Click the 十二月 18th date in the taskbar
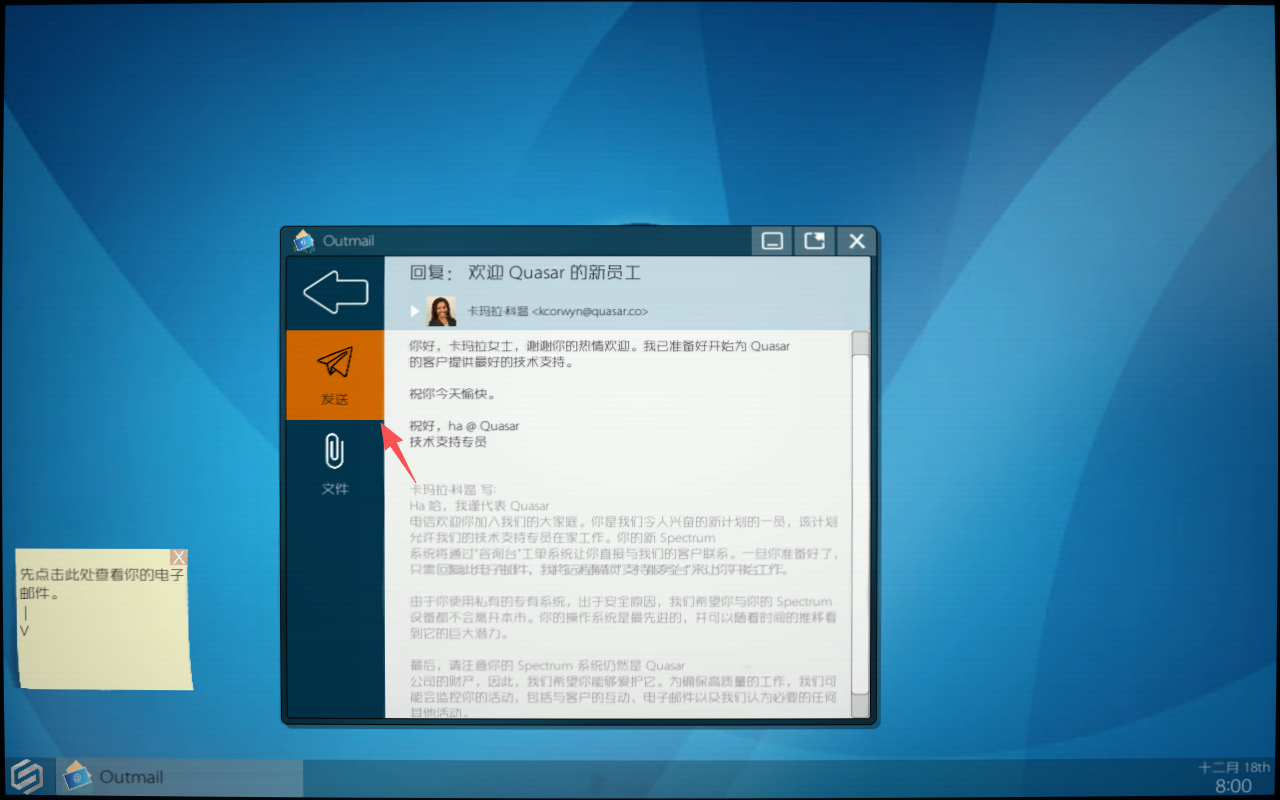1280x800 pixels. [x=1234, y=767]
